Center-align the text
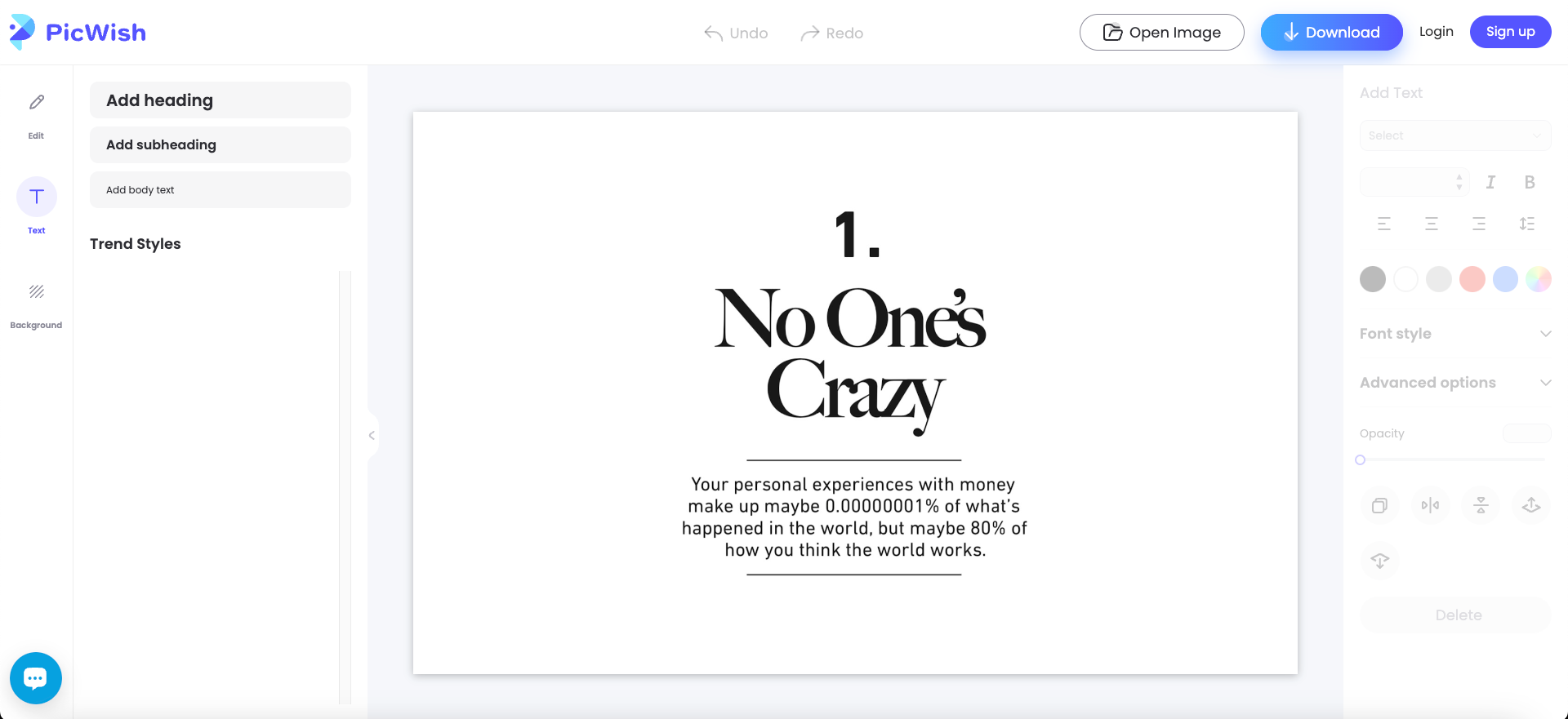This screenshot has width=1568, height=719. [1432, 224]
